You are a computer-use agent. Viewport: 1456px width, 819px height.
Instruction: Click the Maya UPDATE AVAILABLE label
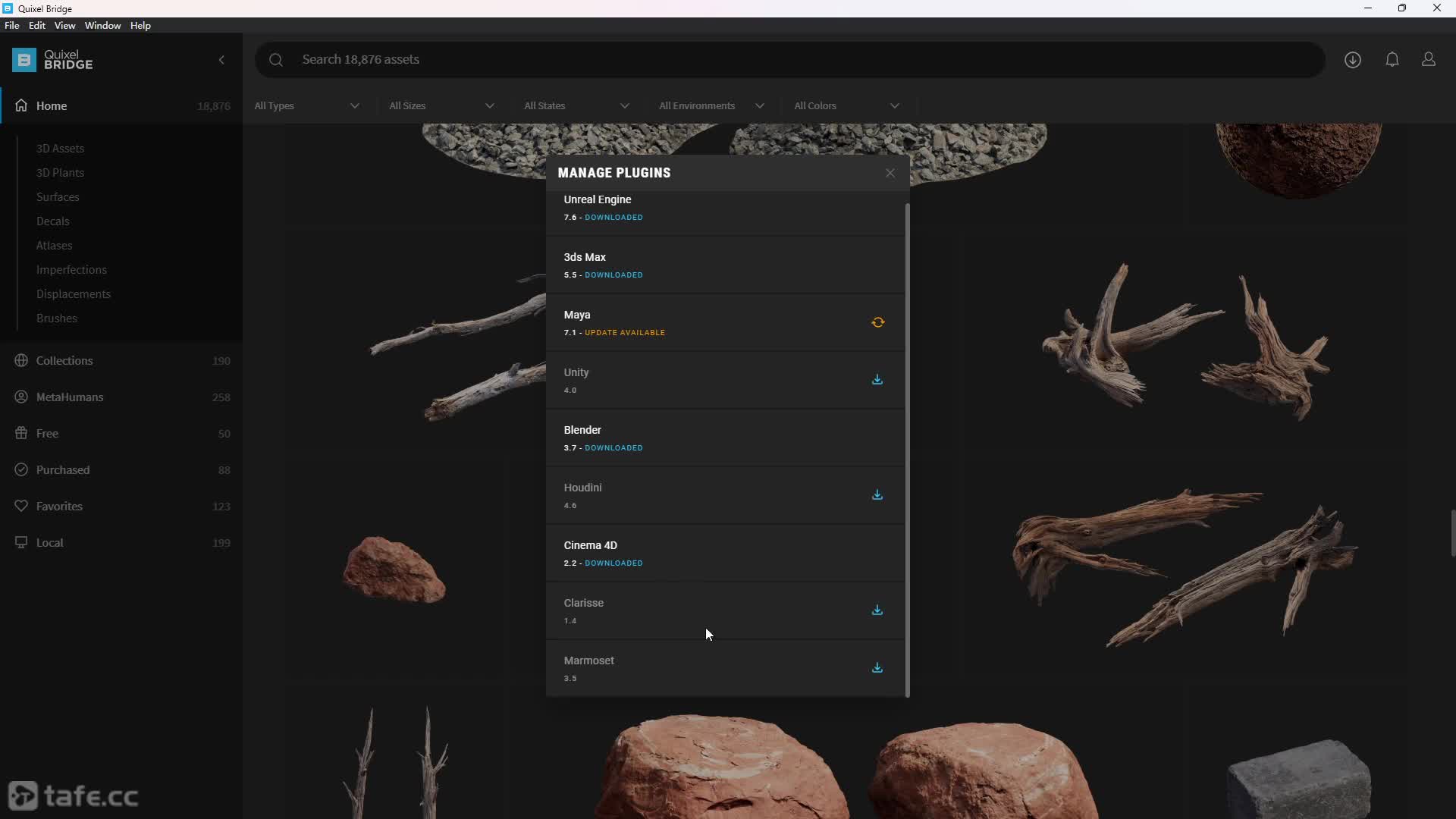pyautogui.click(x=625, y=333)
